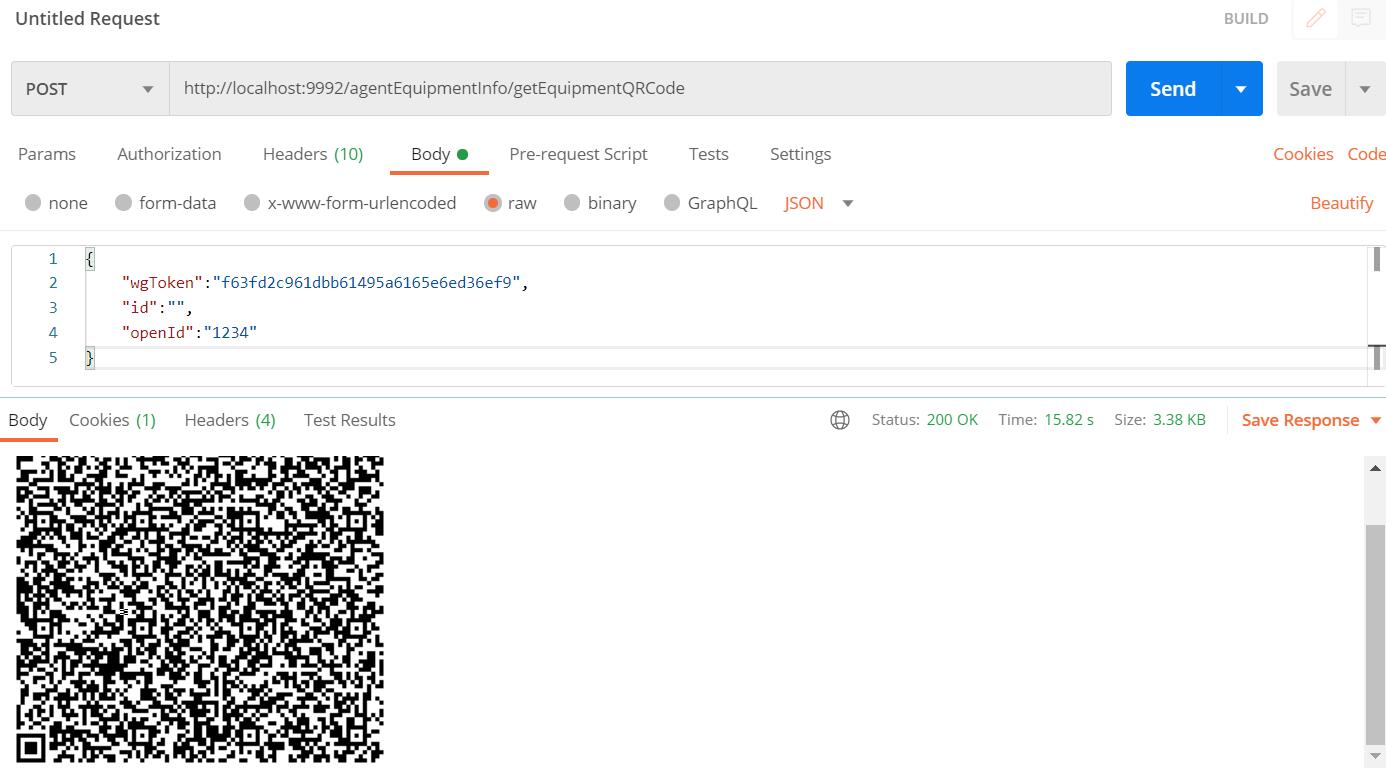Open the Headers (10) request tab

pos(312,154)
